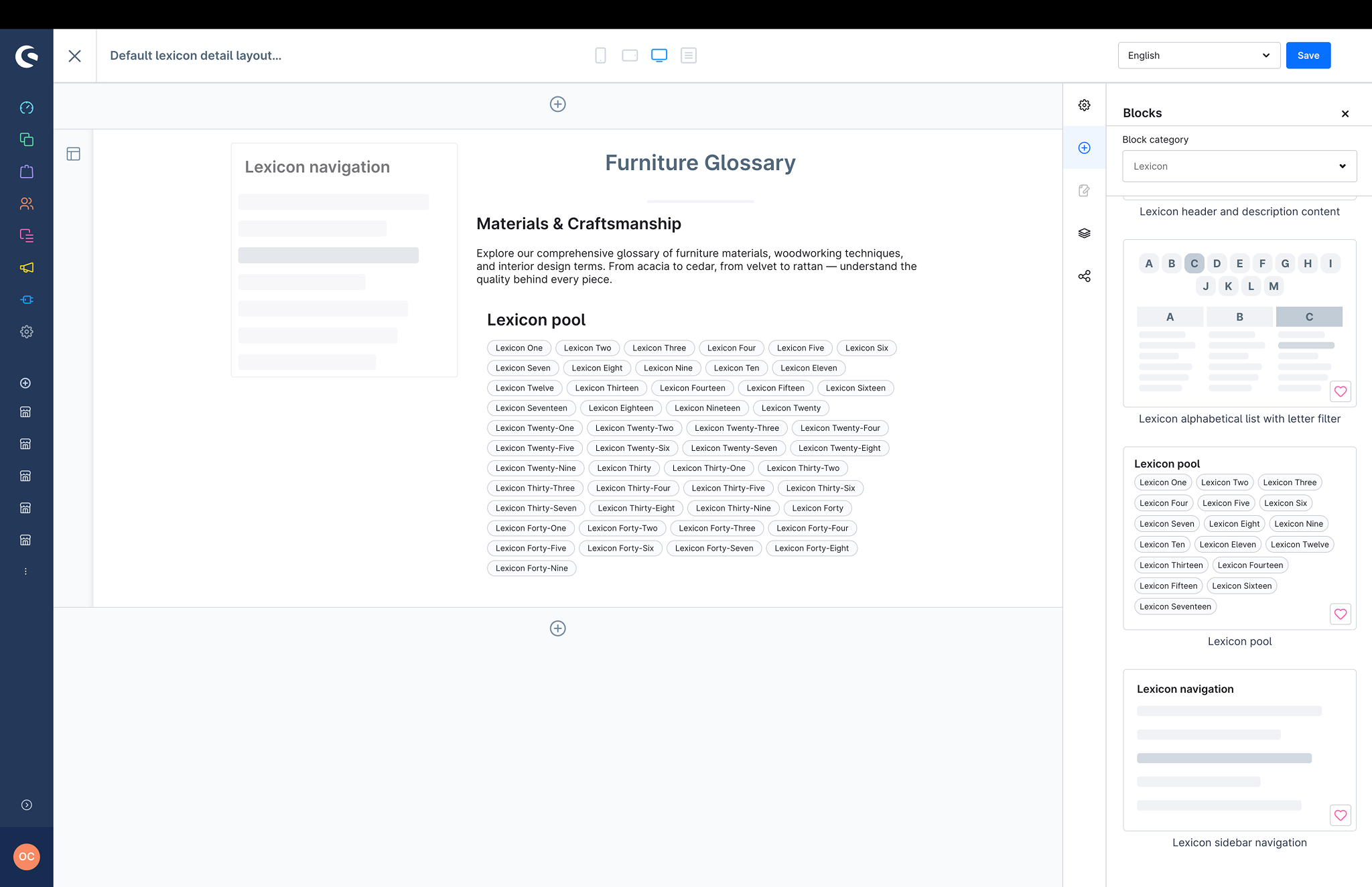This screenshot has width=1372, height=887.
Task: Close the layout editor with X
Action: coord(75,56)
